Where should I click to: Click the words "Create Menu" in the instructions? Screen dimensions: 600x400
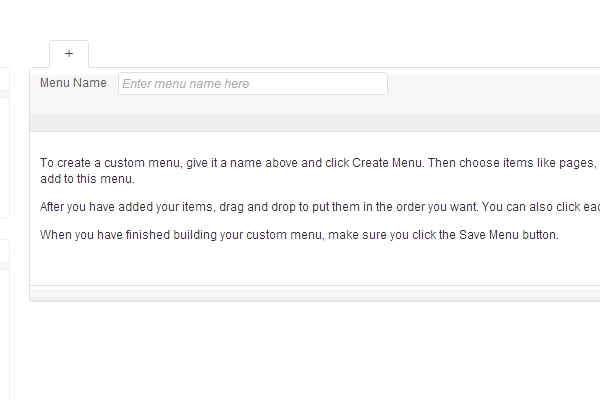[387, 162]
